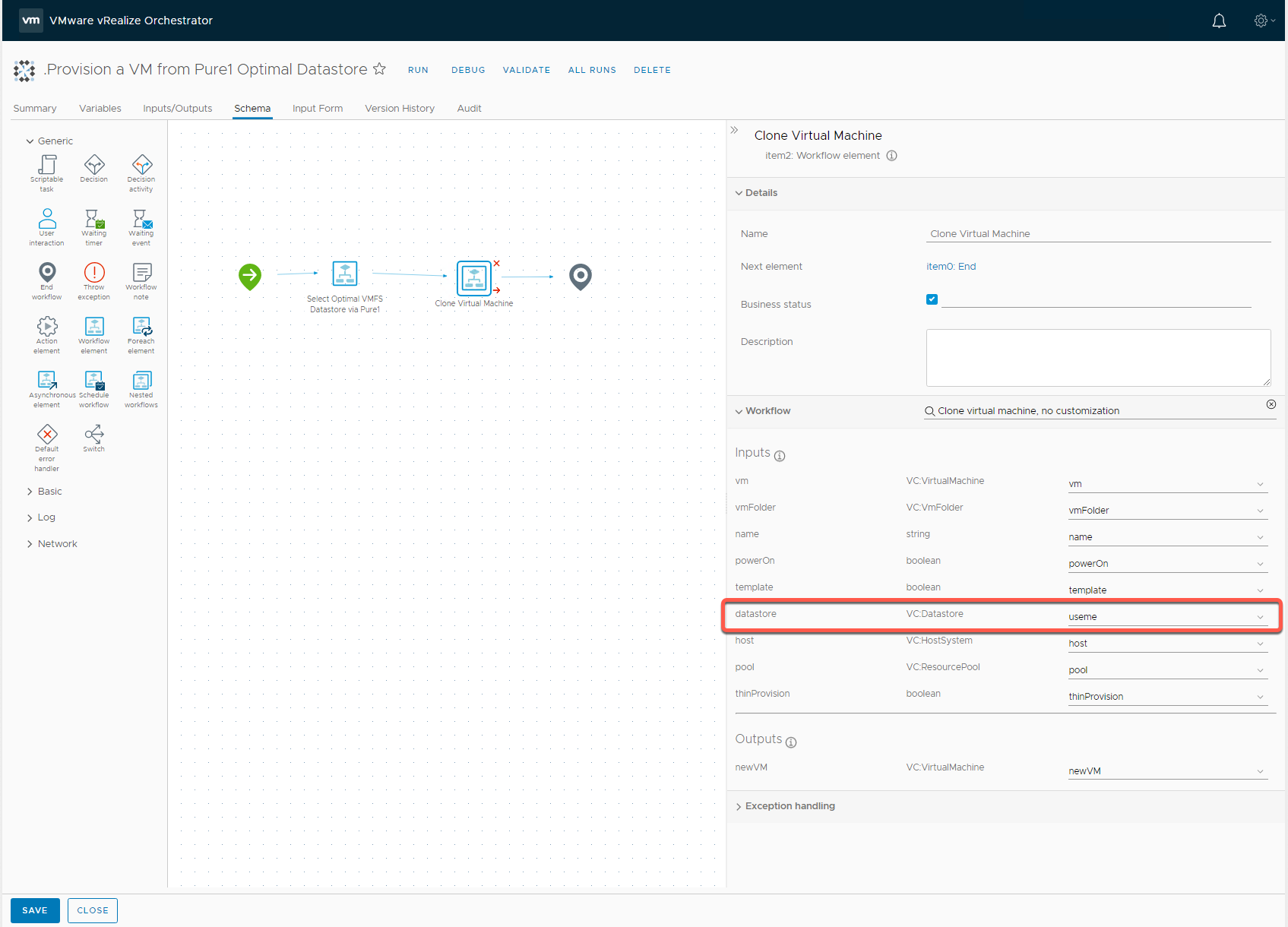1288x927 pixels.
Task: Select the Waiting timer icon
Action: 94,219
